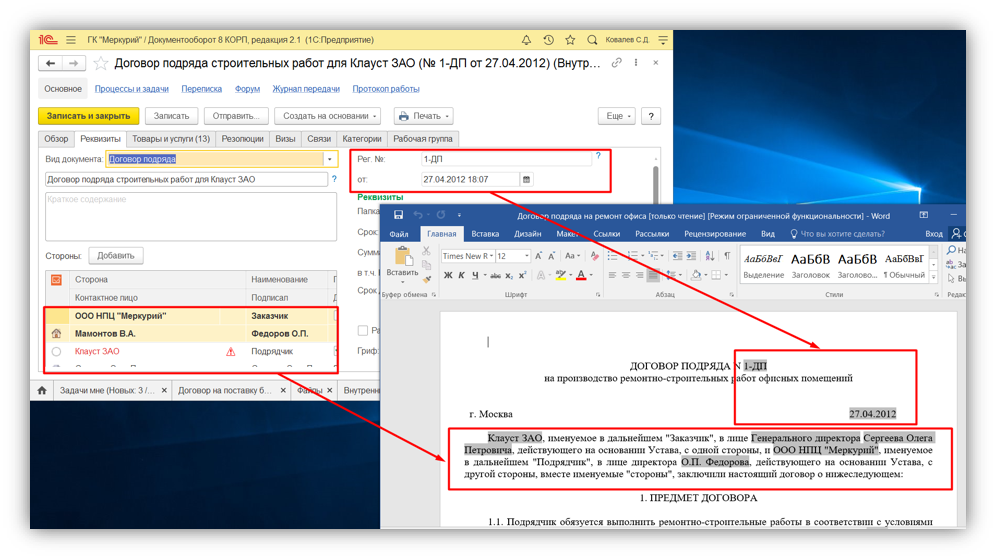Viewport: 996px width, 558px height.
Task: Apply superscript x² in Word
Action: tap(522, 275)
